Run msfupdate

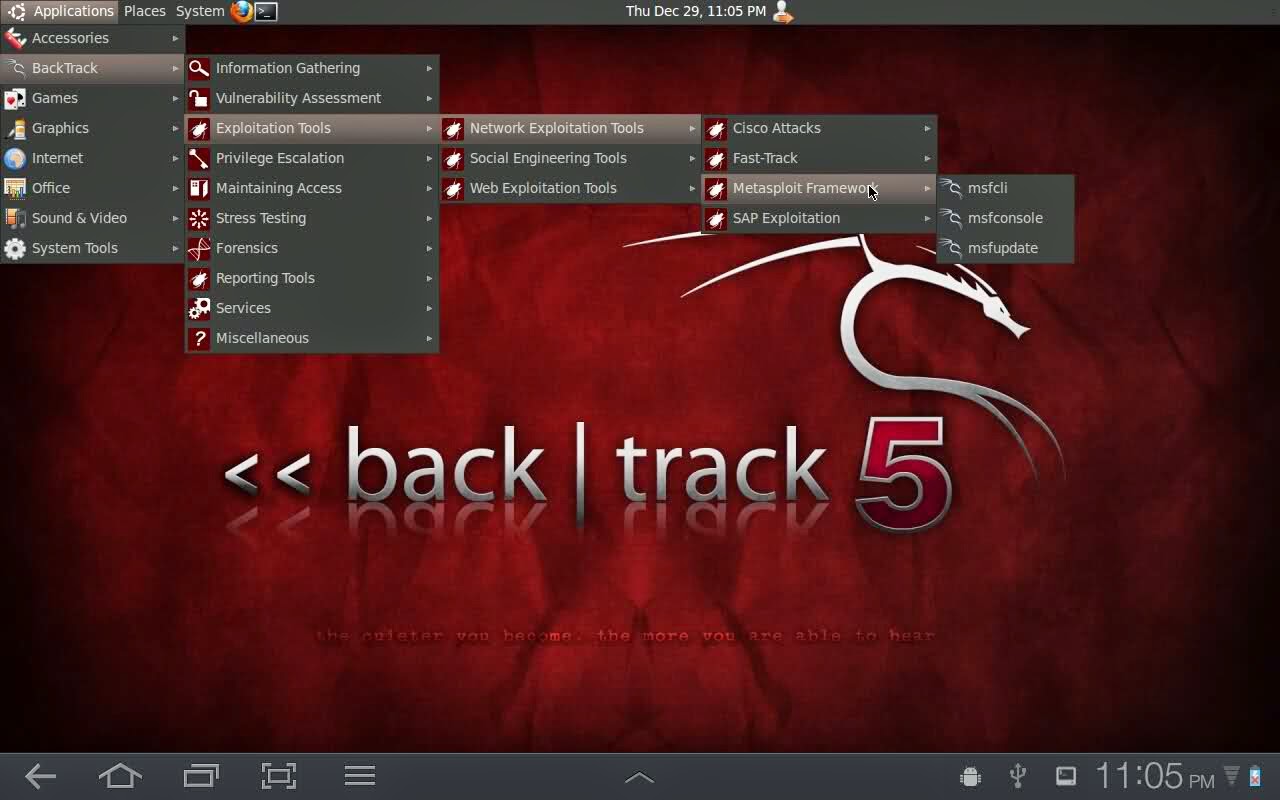coord(1005,248)
